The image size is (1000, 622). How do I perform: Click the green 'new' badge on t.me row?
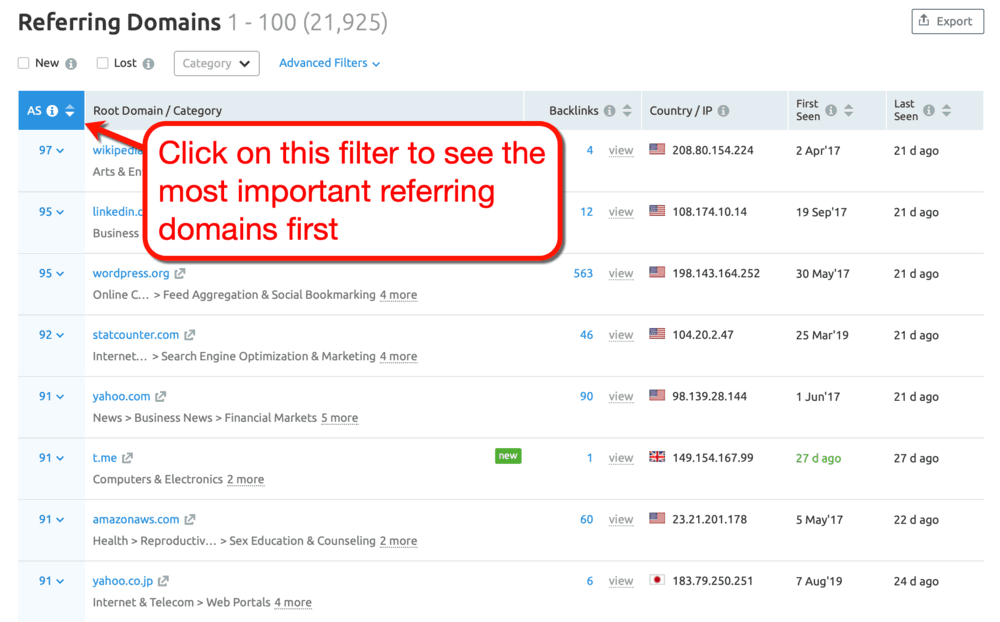click(508, 455)
